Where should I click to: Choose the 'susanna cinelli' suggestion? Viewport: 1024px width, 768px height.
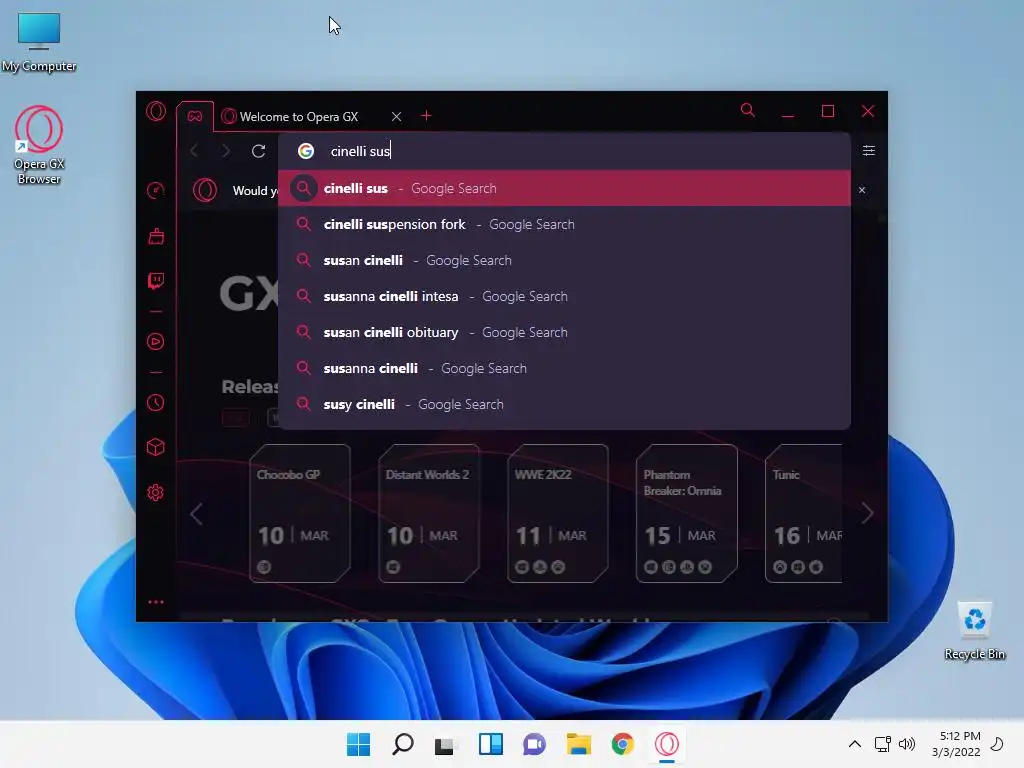[x=564, y=368]
